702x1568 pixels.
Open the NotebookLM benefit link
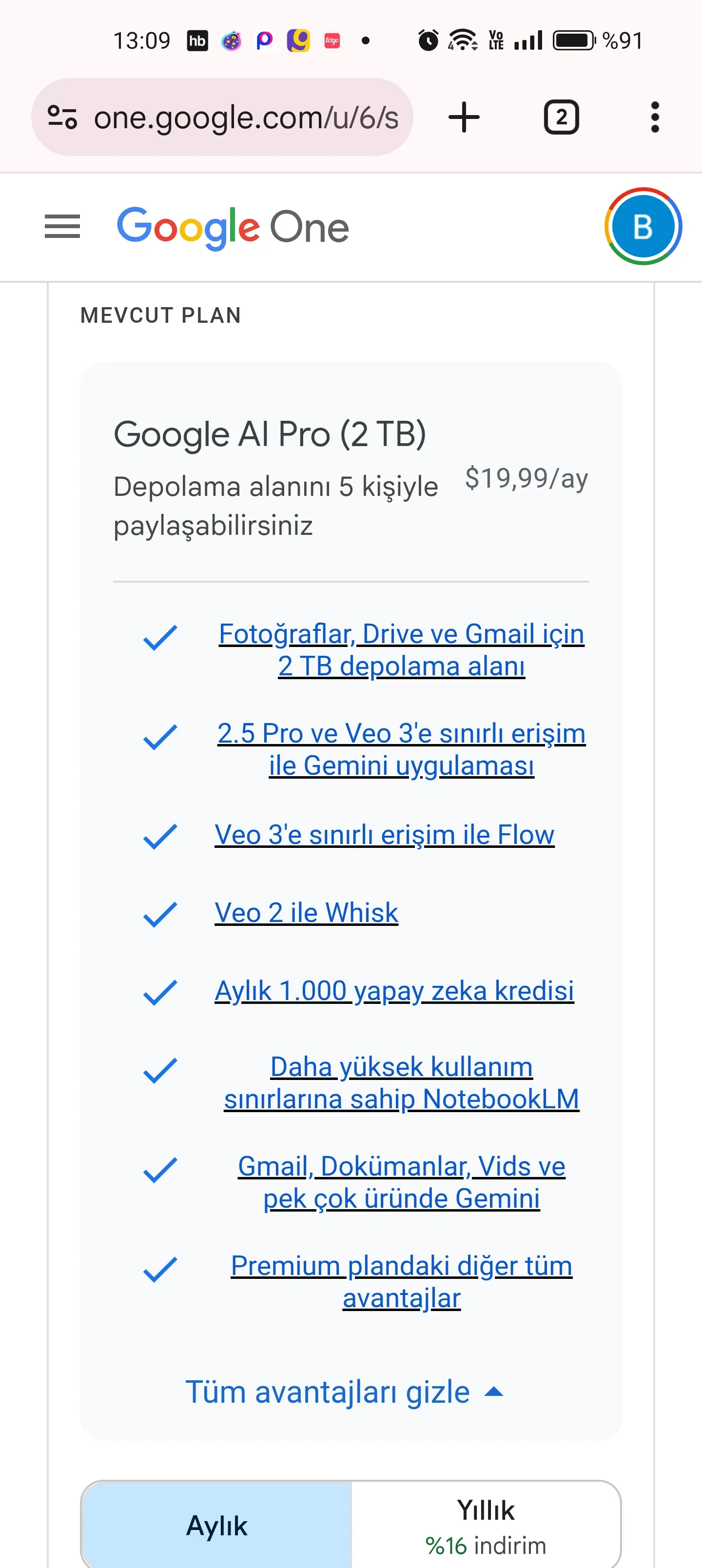[401, 1083]
